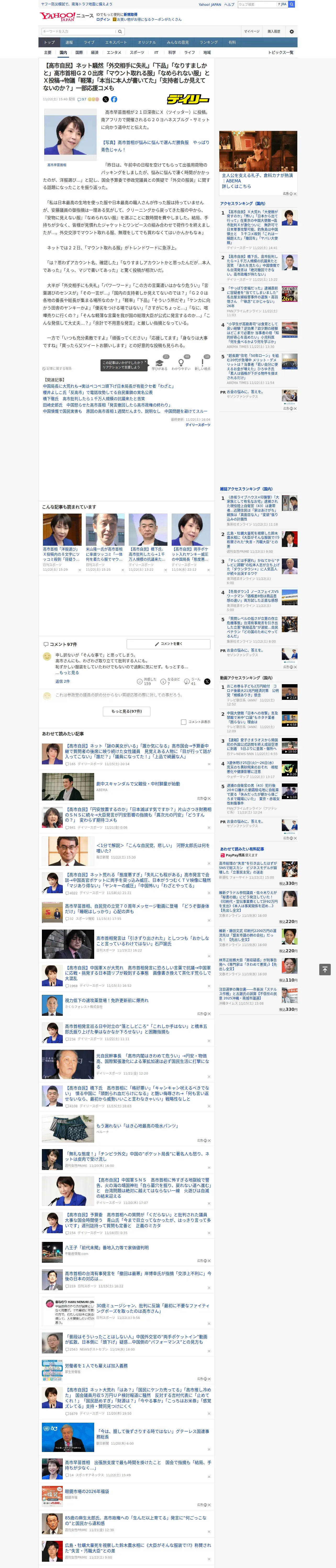Open 八王子「前代未聞」番地入力等で家価値判明 ad
Image resolution: width=336 pixels, height=1568 pixels.
[107, 1247]
